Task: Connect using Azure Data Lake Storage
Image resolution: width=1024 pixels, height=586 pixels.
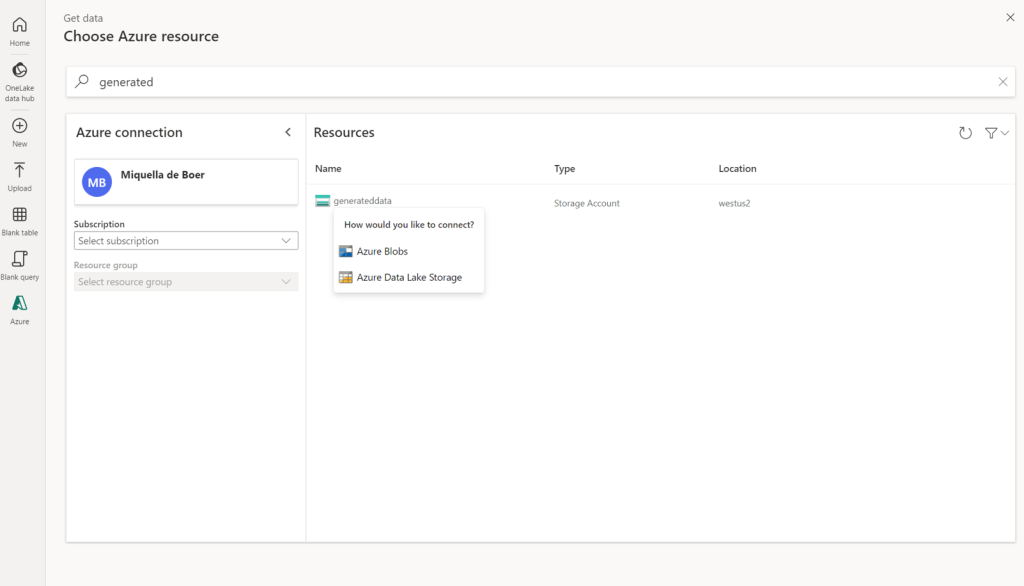Action: 400,278
